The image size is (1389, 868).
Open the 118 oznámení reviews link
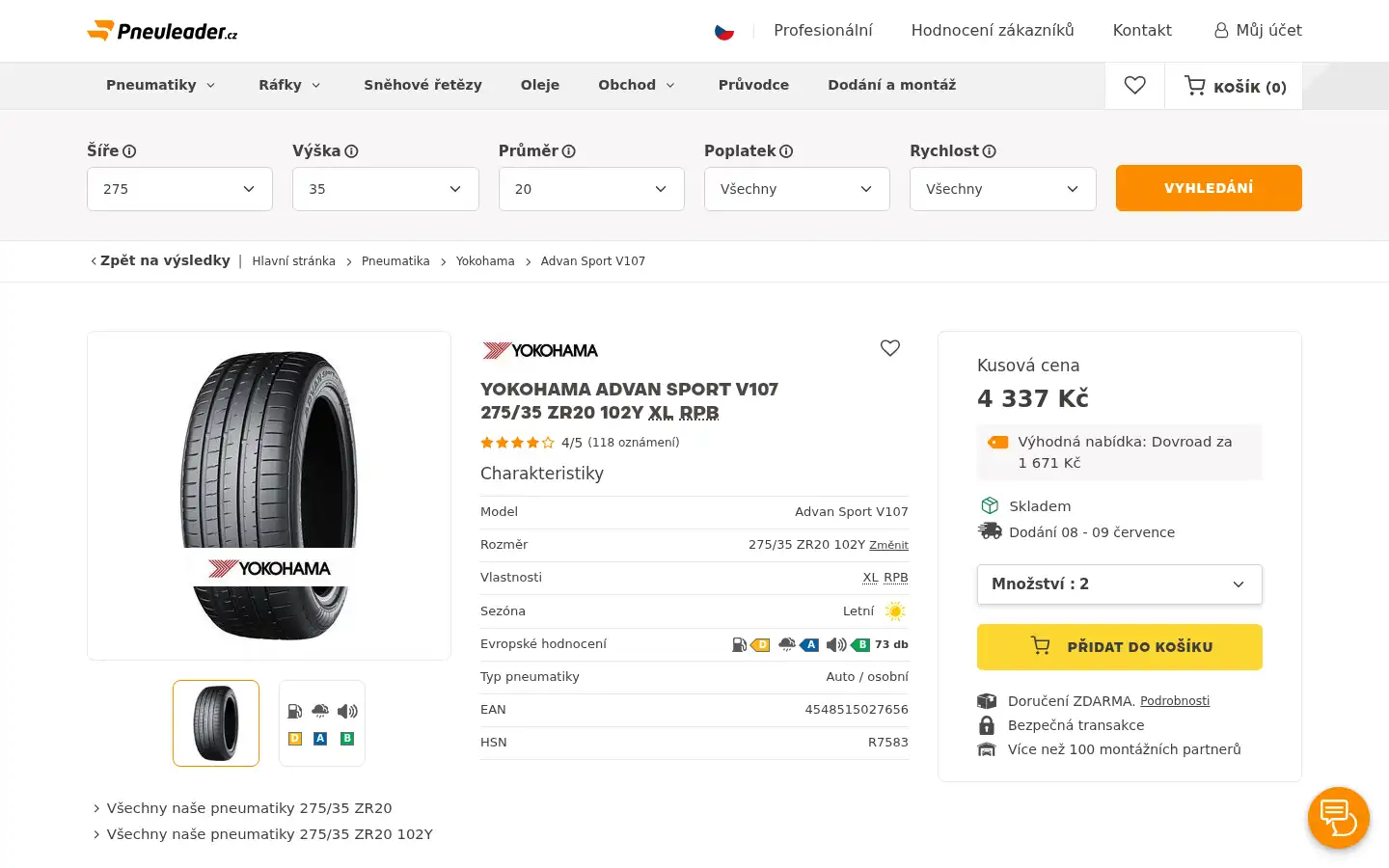pos(634,443)
